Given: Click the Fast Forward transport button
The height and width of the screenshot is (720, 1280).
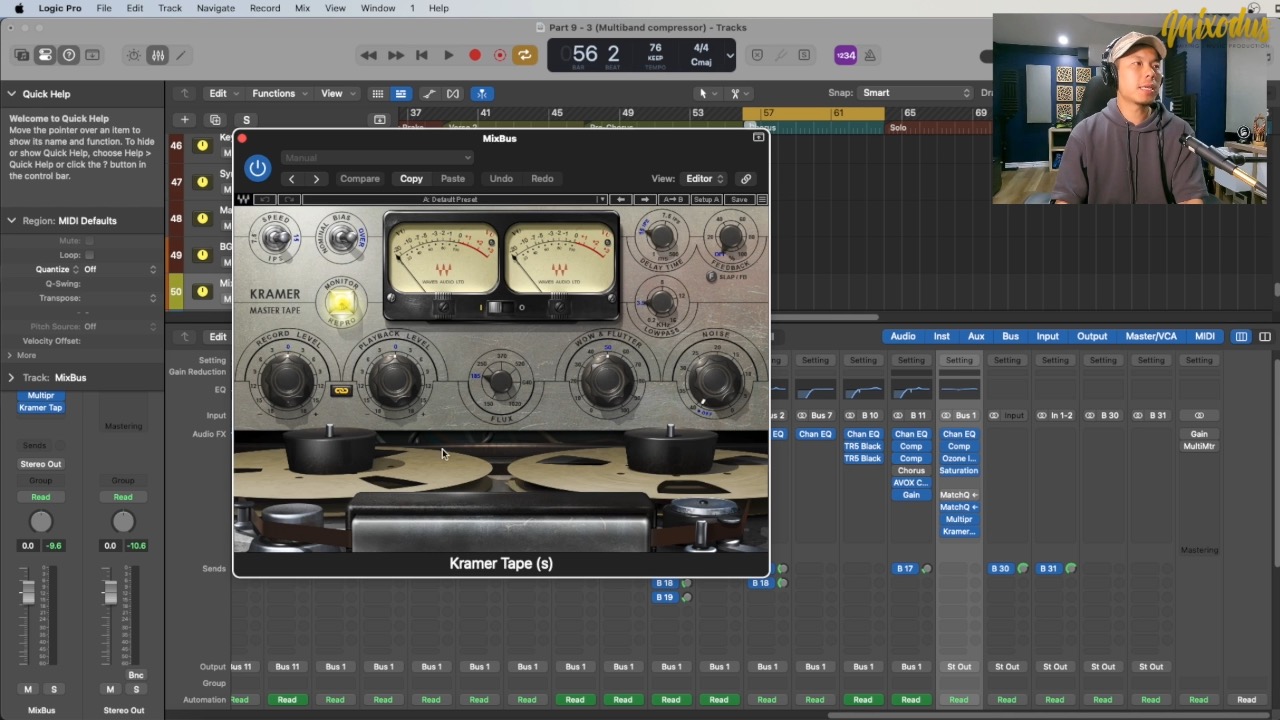Looking at the screenshot, I should (395, 55).
